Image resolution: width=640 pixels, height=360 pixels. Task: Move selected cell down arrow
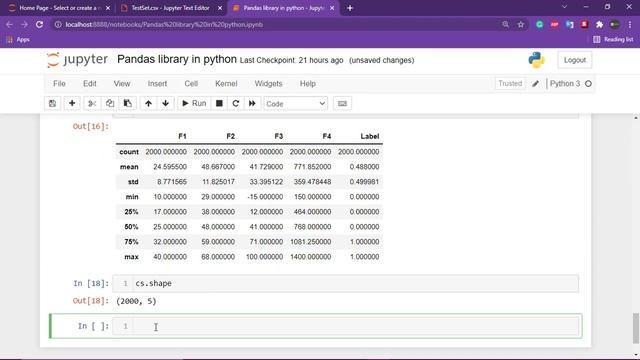tap(165, 104)
